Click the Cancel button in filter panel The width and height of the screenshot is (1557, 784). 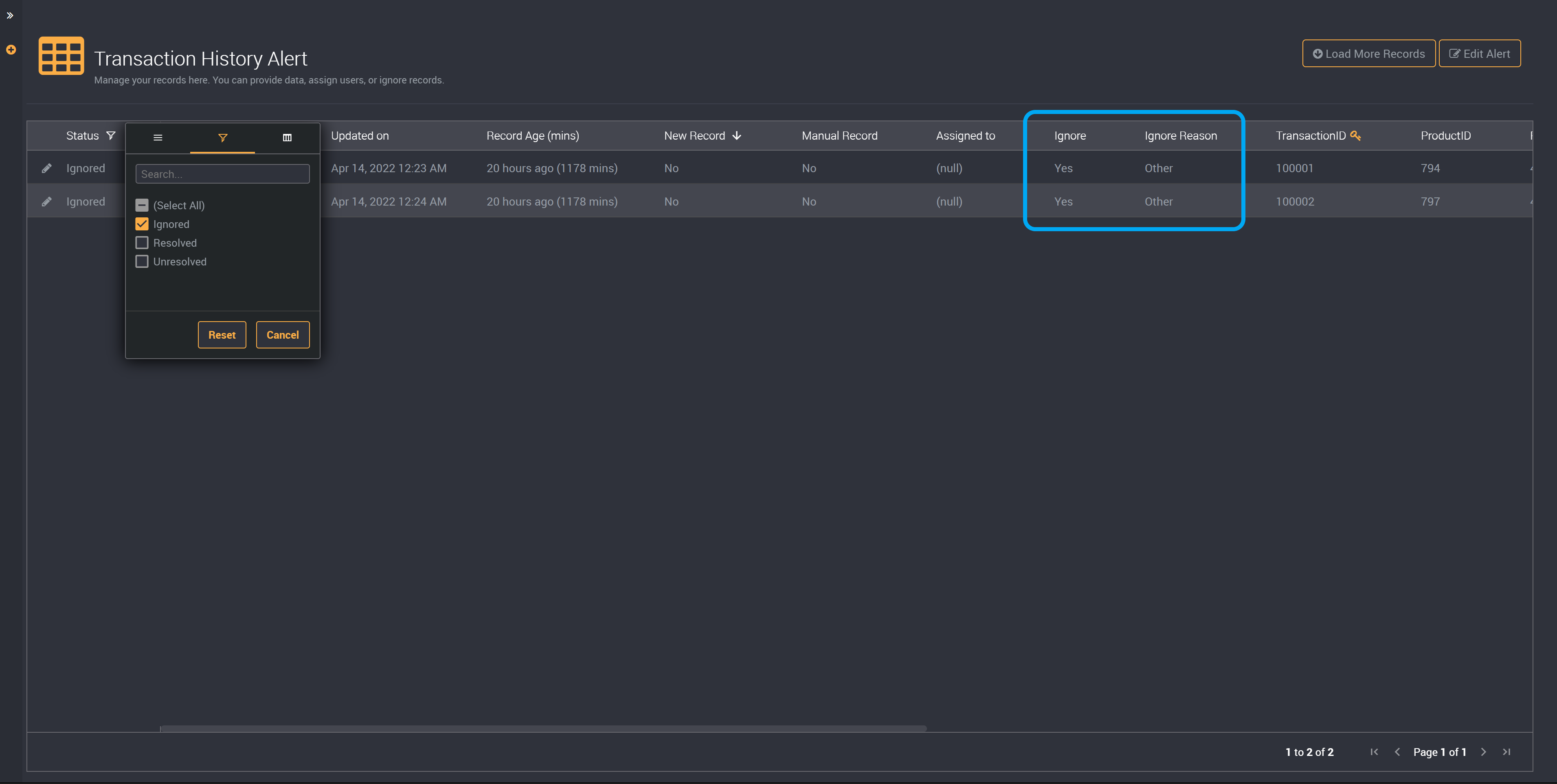(x=283, y=334)
